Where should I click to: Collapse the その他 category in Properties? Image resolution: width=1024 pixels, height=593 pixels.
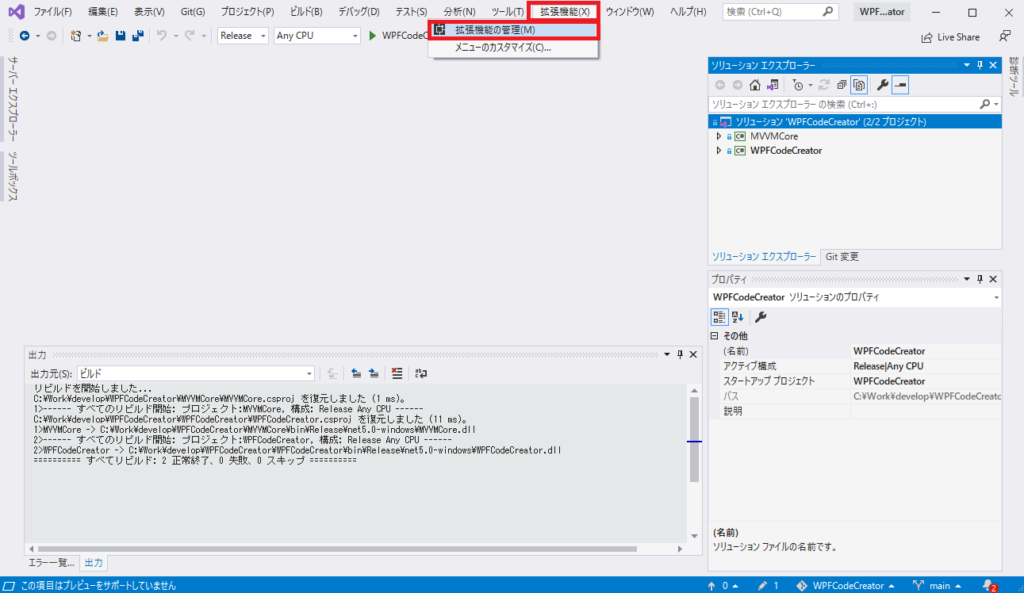714,336
